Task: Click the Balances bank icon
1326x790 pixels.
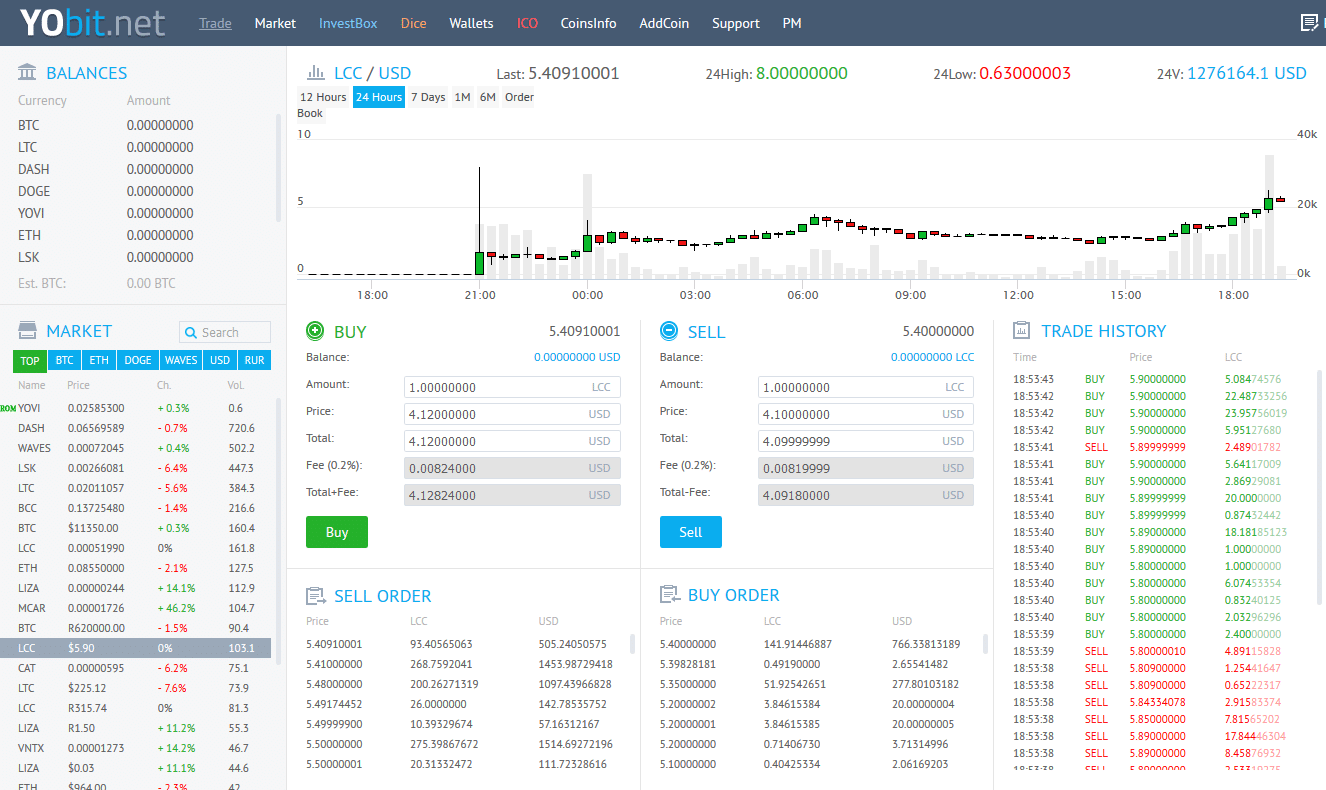Action: coord(28,72)
